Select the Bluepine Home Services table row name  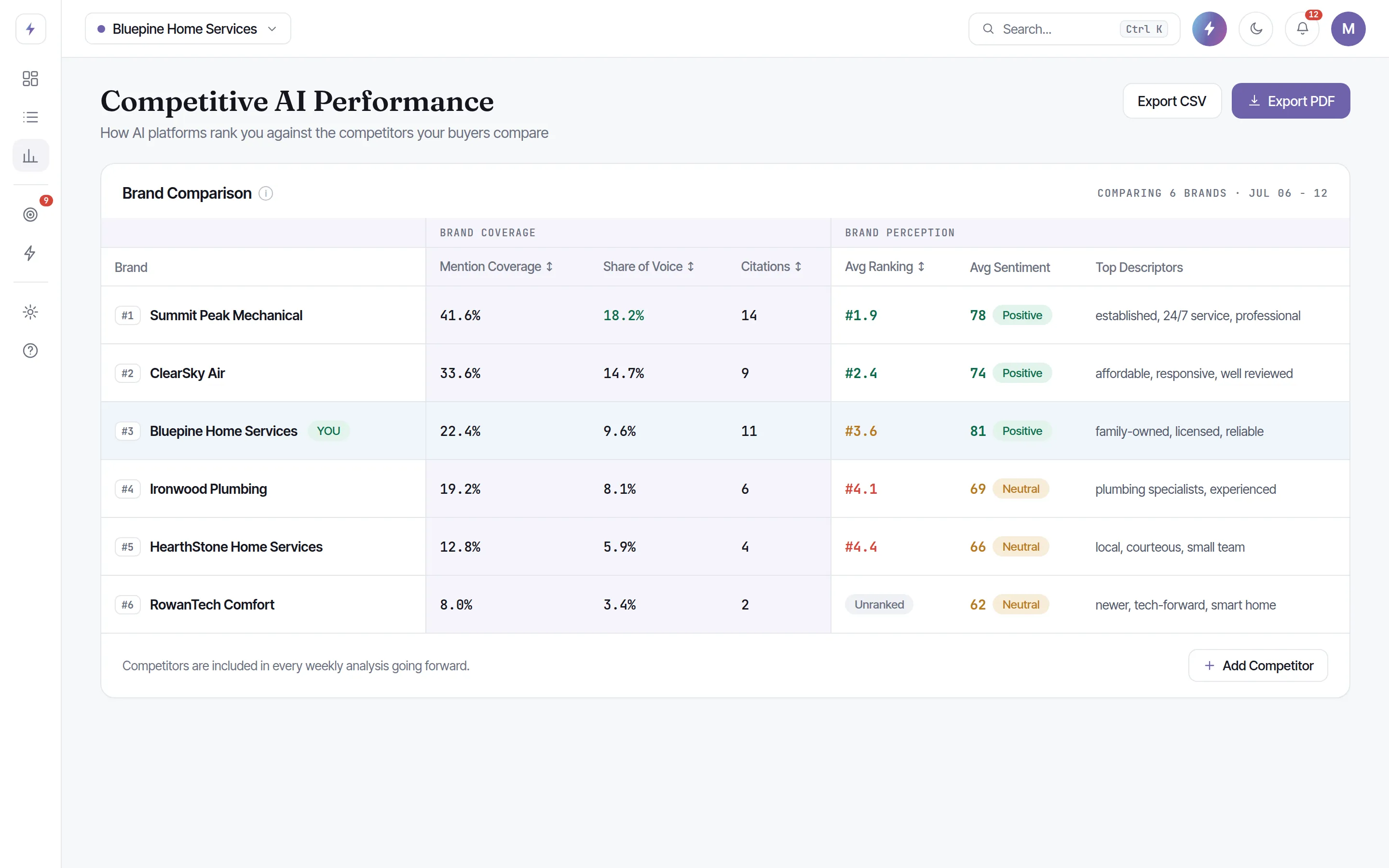point(223,431)
